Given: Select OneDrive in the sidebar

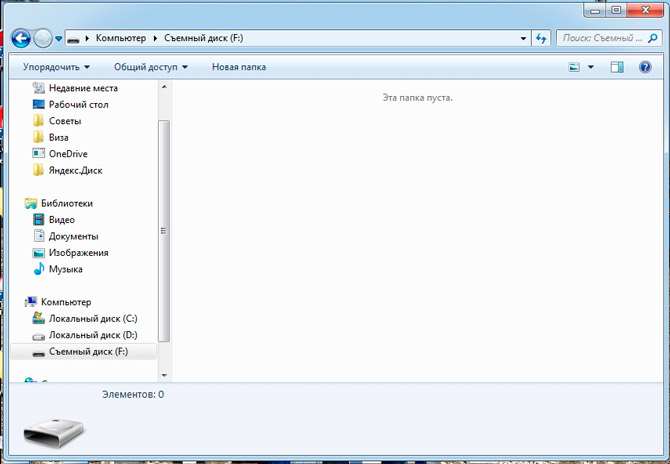Looking at the screenshot, I should coord(68,154).
